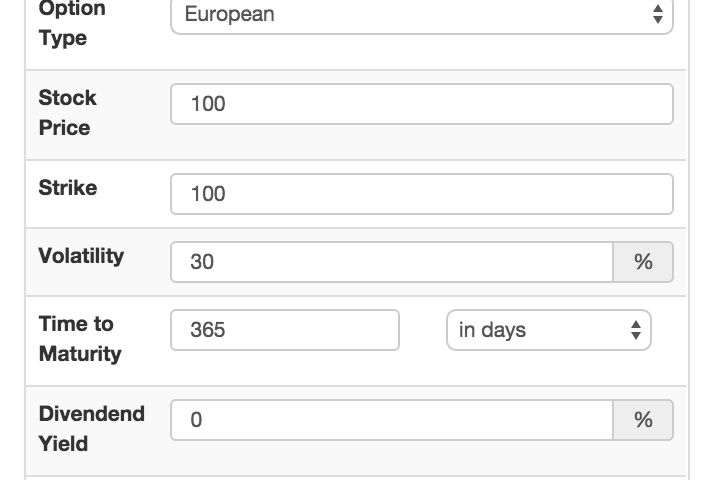Focus the Strike input field
726x480 pixels.
click(x=421, y=194)
